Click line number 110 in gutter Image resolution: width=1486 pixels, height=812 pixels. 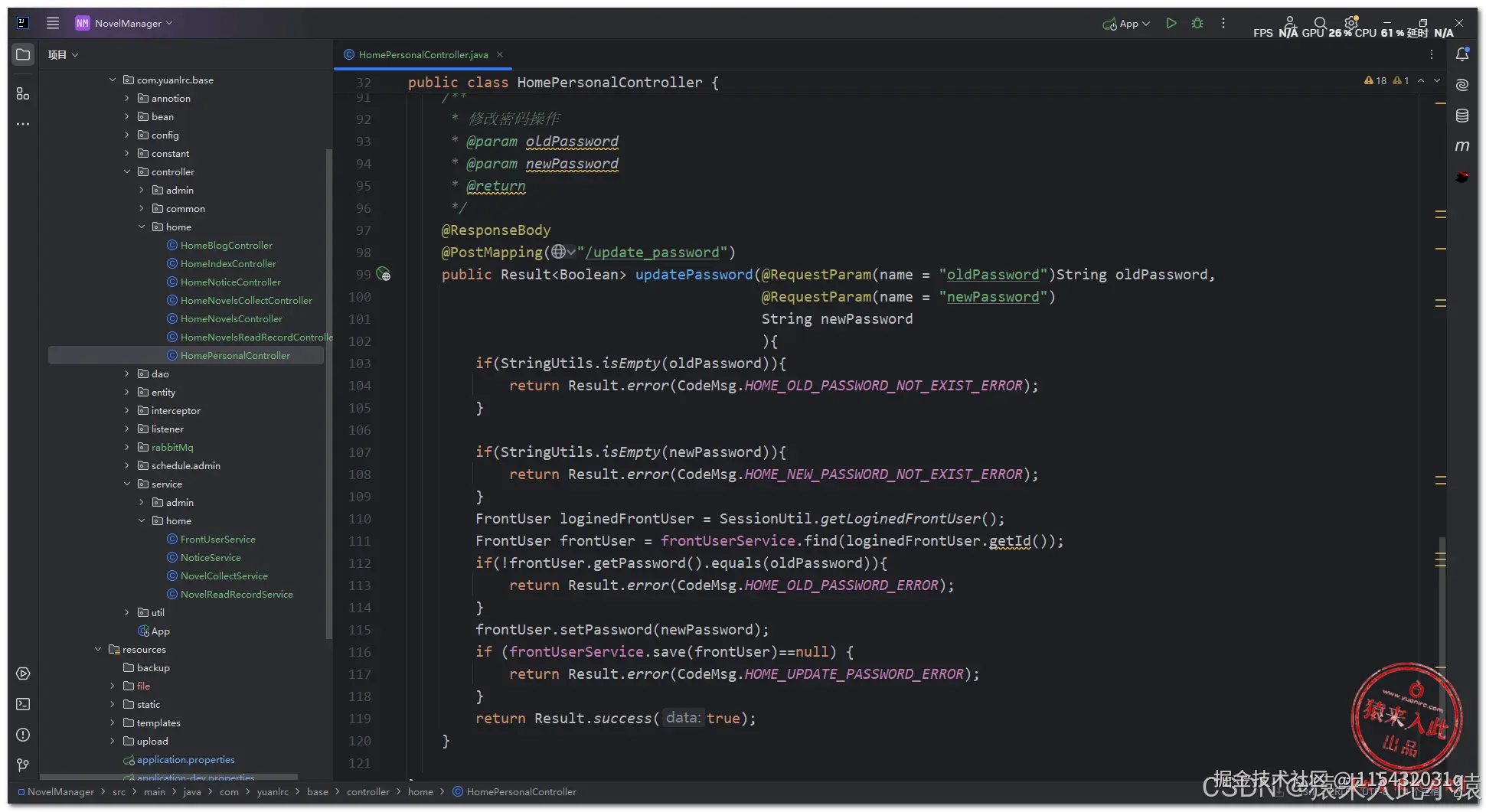[x=359, y=519]
